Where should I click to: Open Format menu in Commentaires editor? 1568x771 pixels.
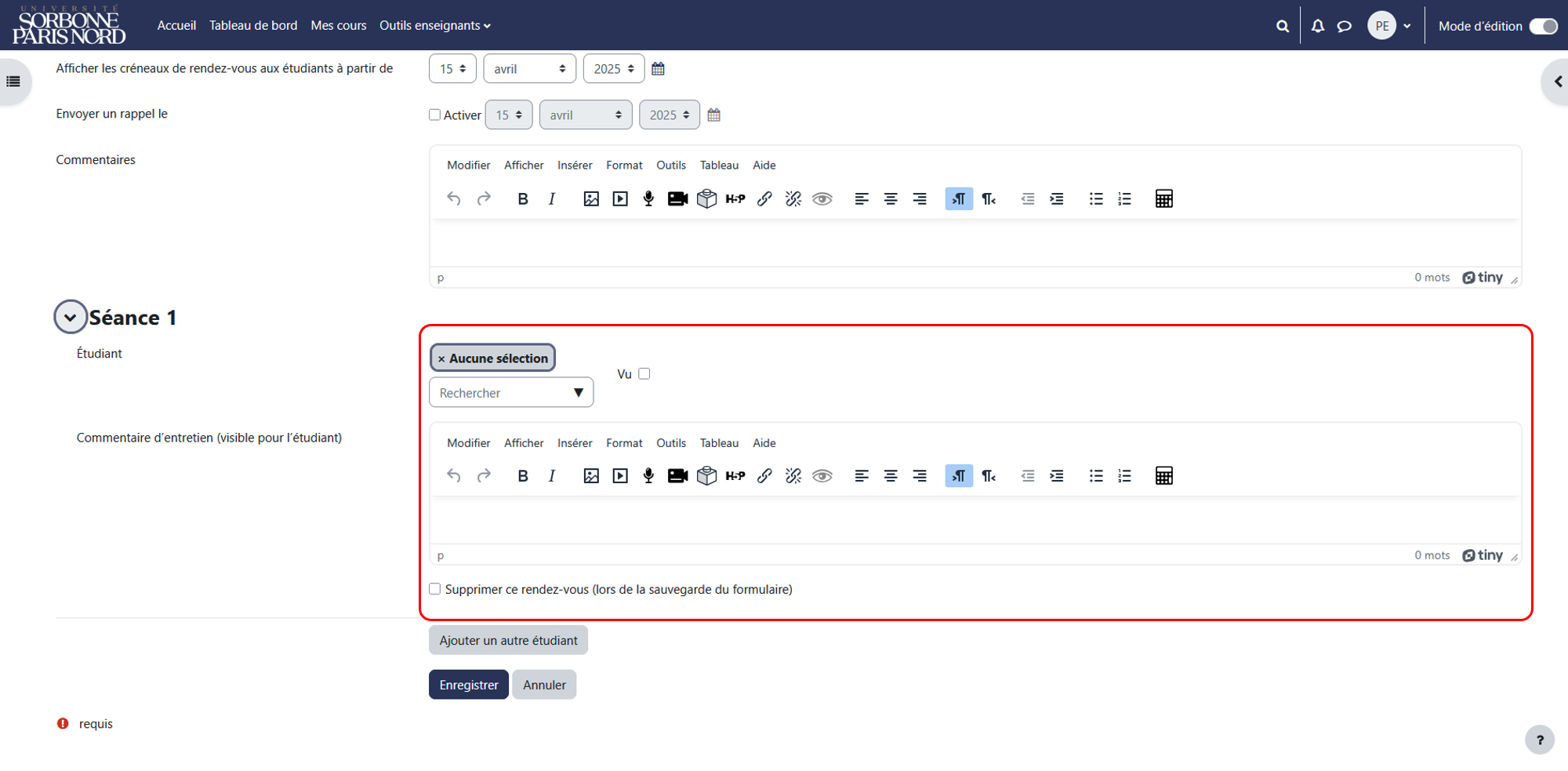[x=624, y=165]
